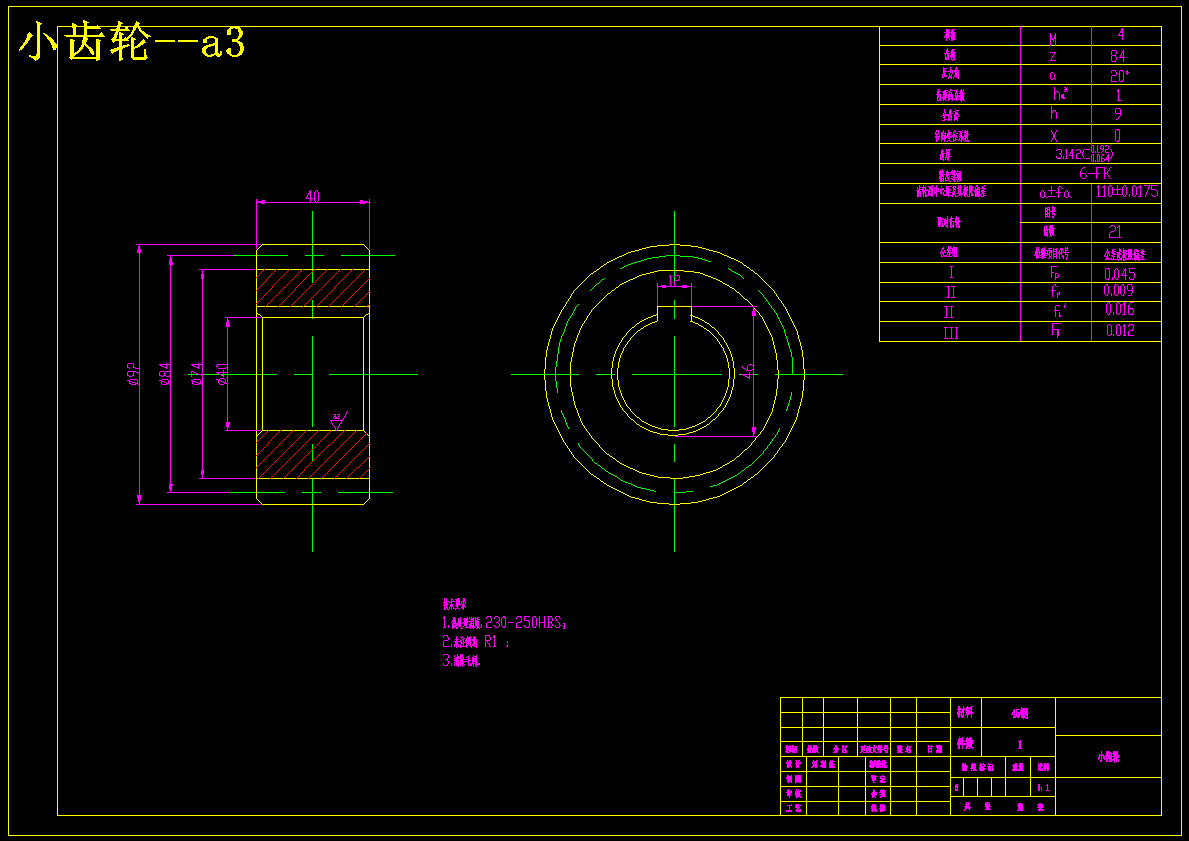
Task: Select the 'ø84' pitch diameter dimension
Action: click(x=165, y=375)
